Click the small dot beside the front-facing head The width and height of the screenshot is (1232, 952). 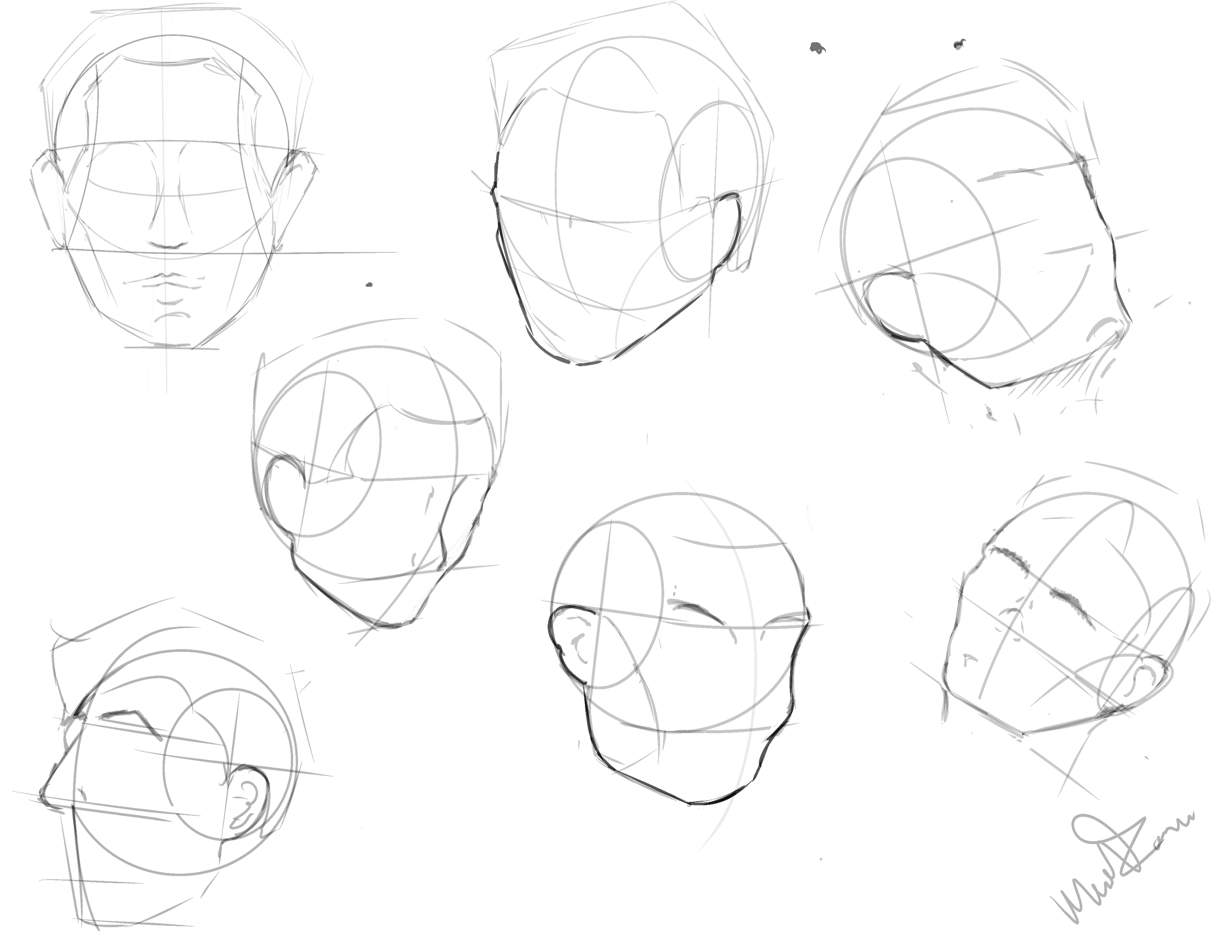[x=369, y=285]
